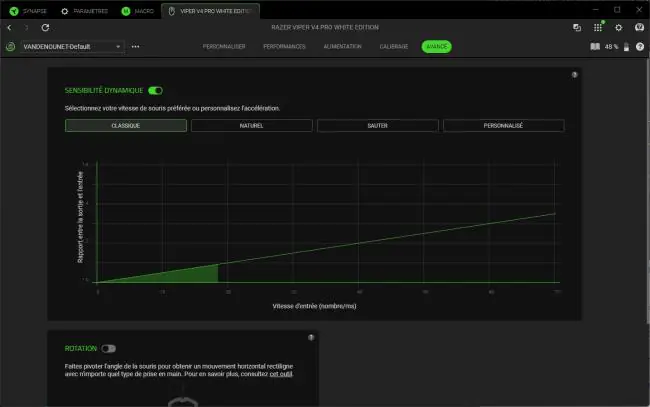Click the SENSIBILITÉ DYNAMIQUE heading
The width and height of the screenshot is (650, 407).
pos(104,90)
